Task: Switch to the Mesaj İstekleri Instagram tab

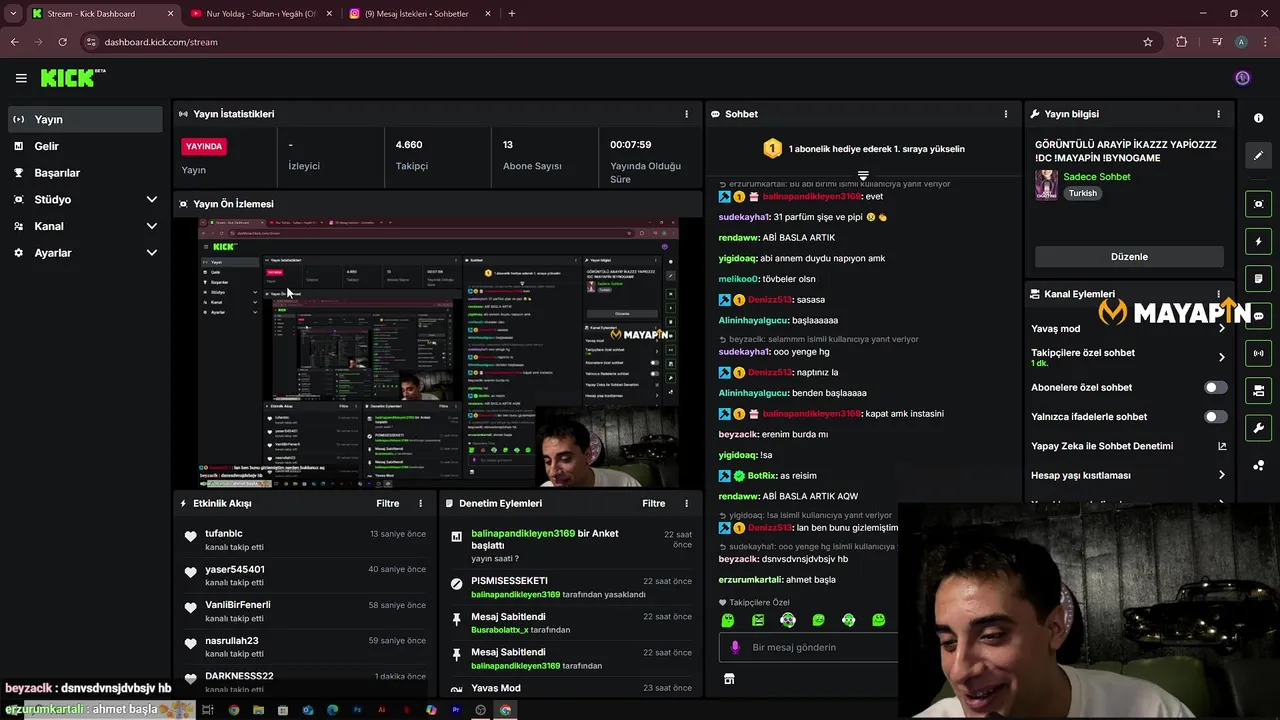Action: pyautogui.click(x=420, y=14)
